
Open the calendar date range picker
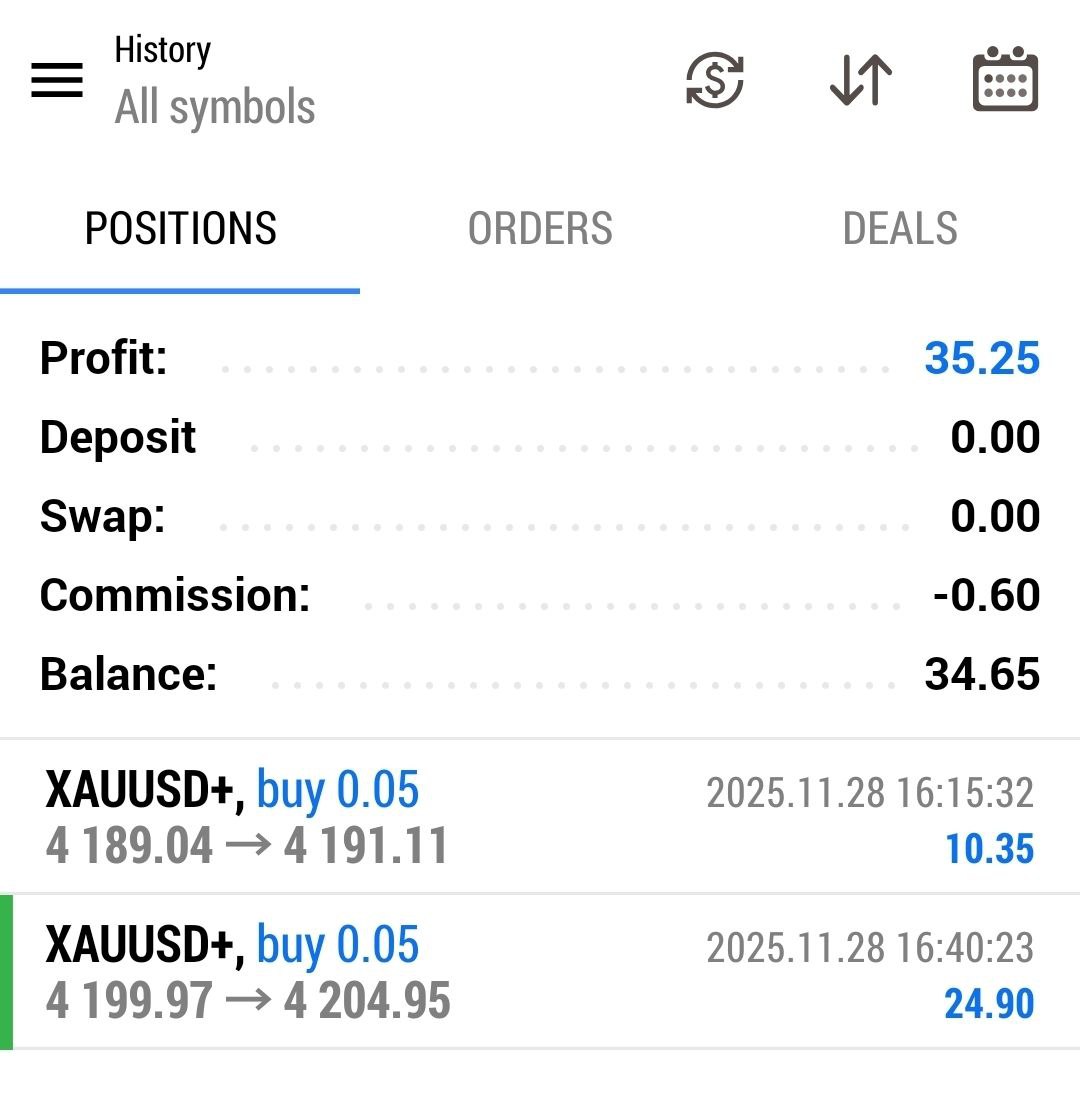1005,80
